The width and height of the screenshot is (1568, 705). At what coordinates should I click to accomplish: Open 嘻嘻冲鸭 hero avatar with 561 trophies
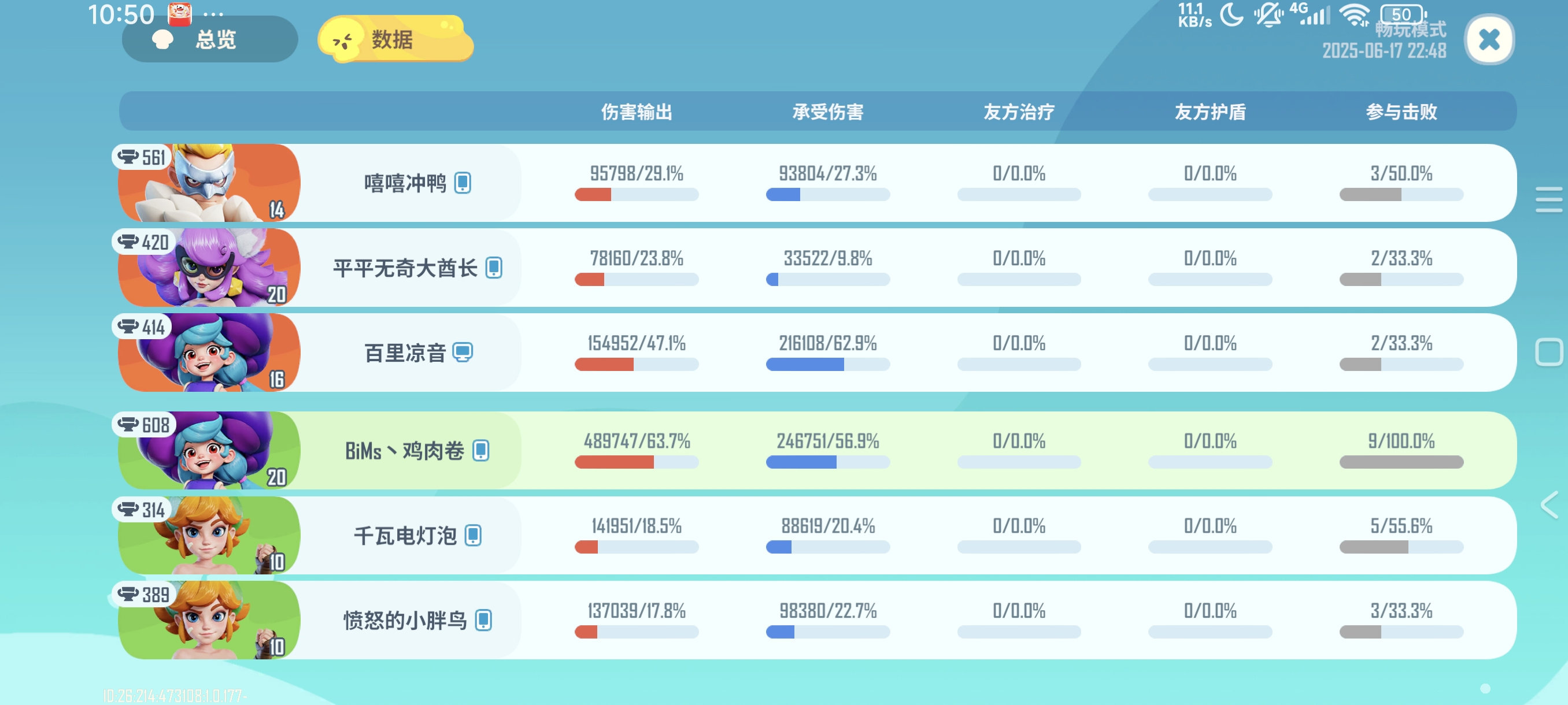tap(209, 183)
